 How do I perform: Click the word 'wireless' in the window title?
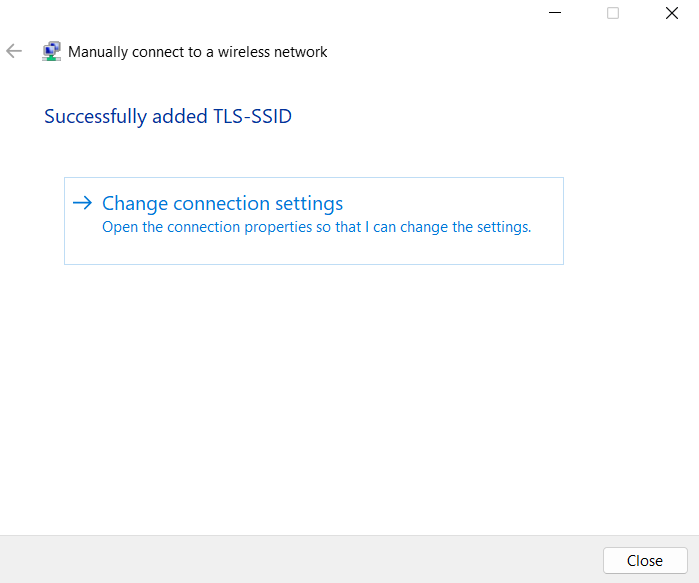point(244,52)
